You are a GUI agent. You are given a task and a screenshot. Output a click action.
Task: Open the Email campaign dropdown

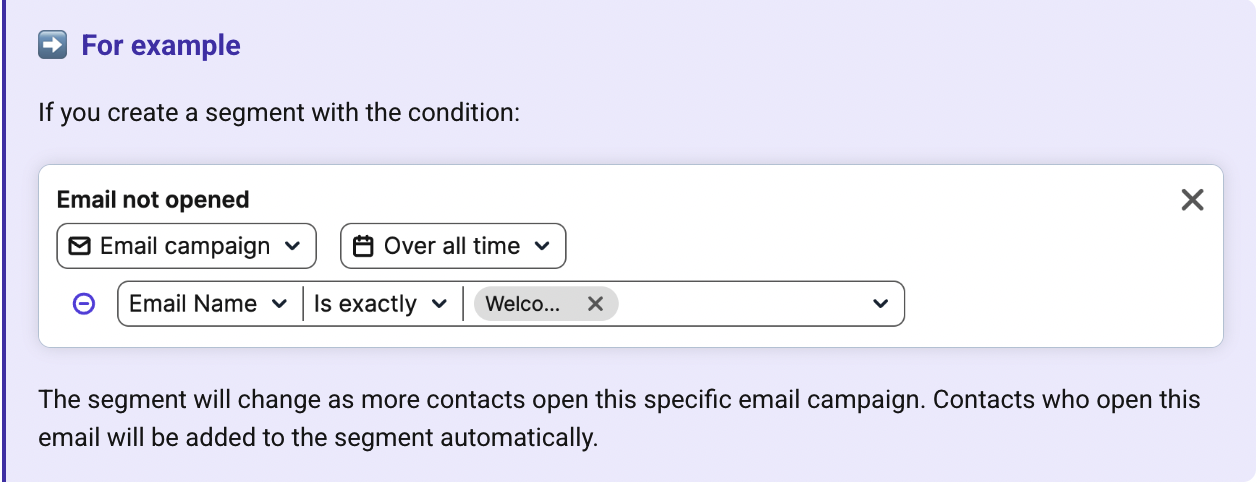[x=186, y=246]
